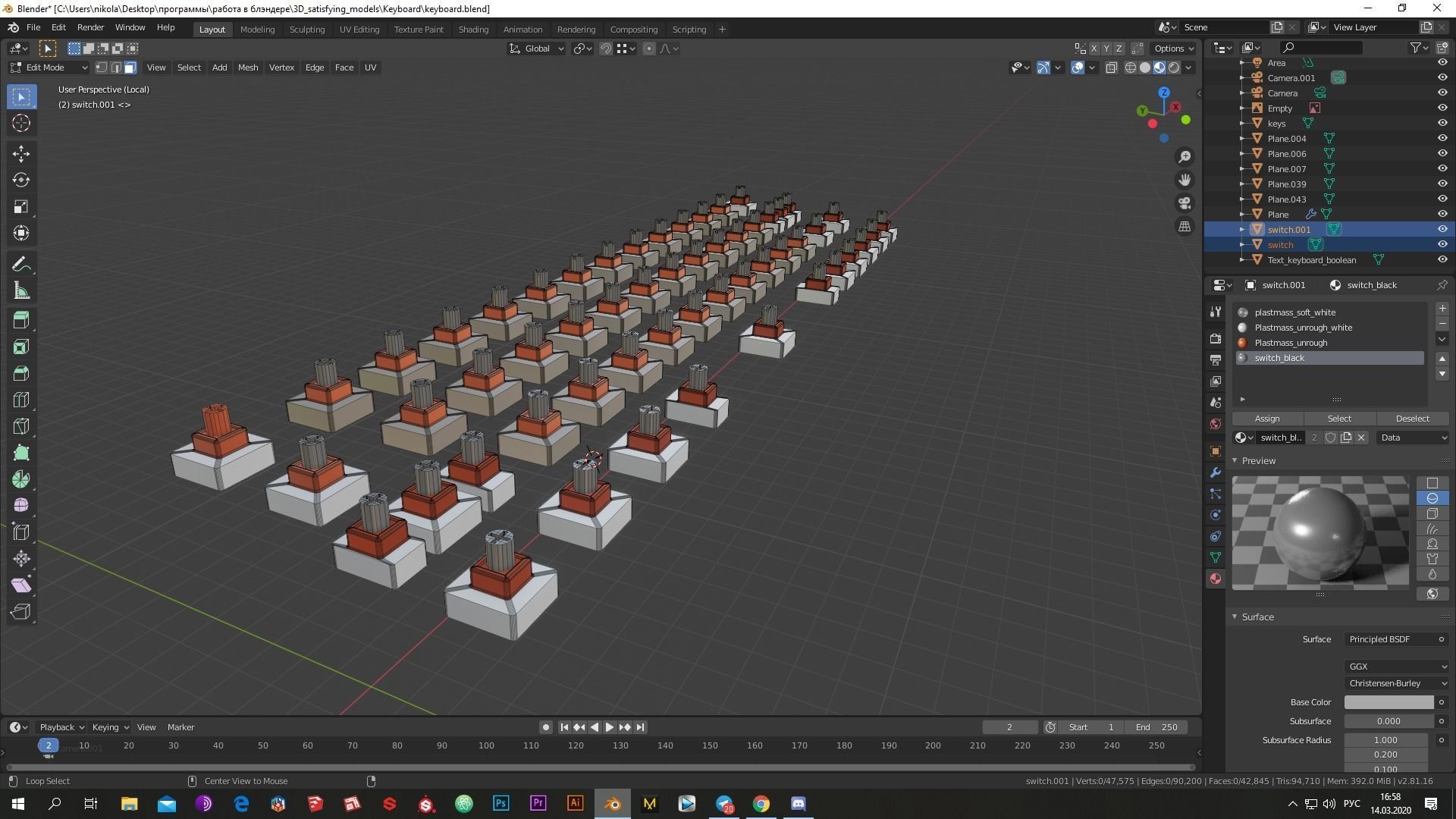
Task: Open the Edit Mode dropdown
Action: tap(49, 67)
